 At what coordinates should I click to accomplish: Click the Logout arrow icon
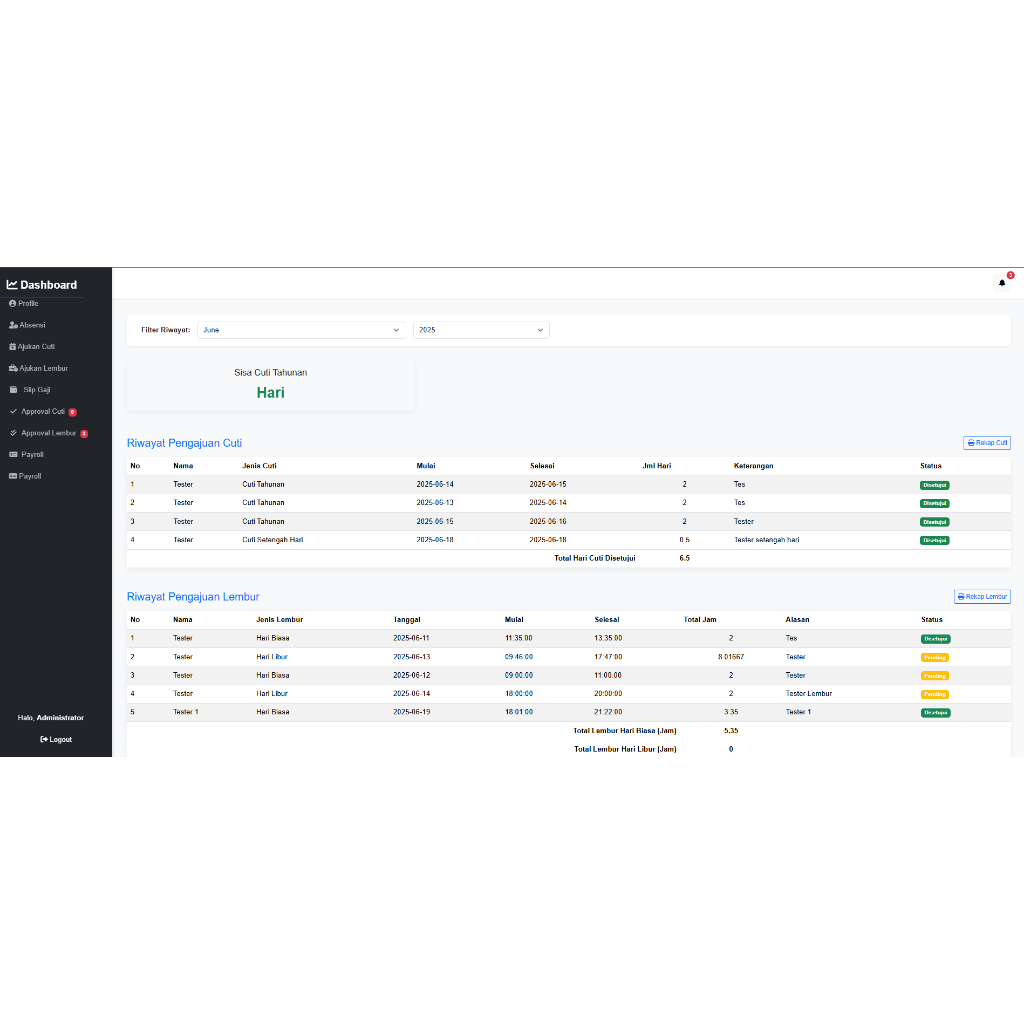tap(44, 740)
